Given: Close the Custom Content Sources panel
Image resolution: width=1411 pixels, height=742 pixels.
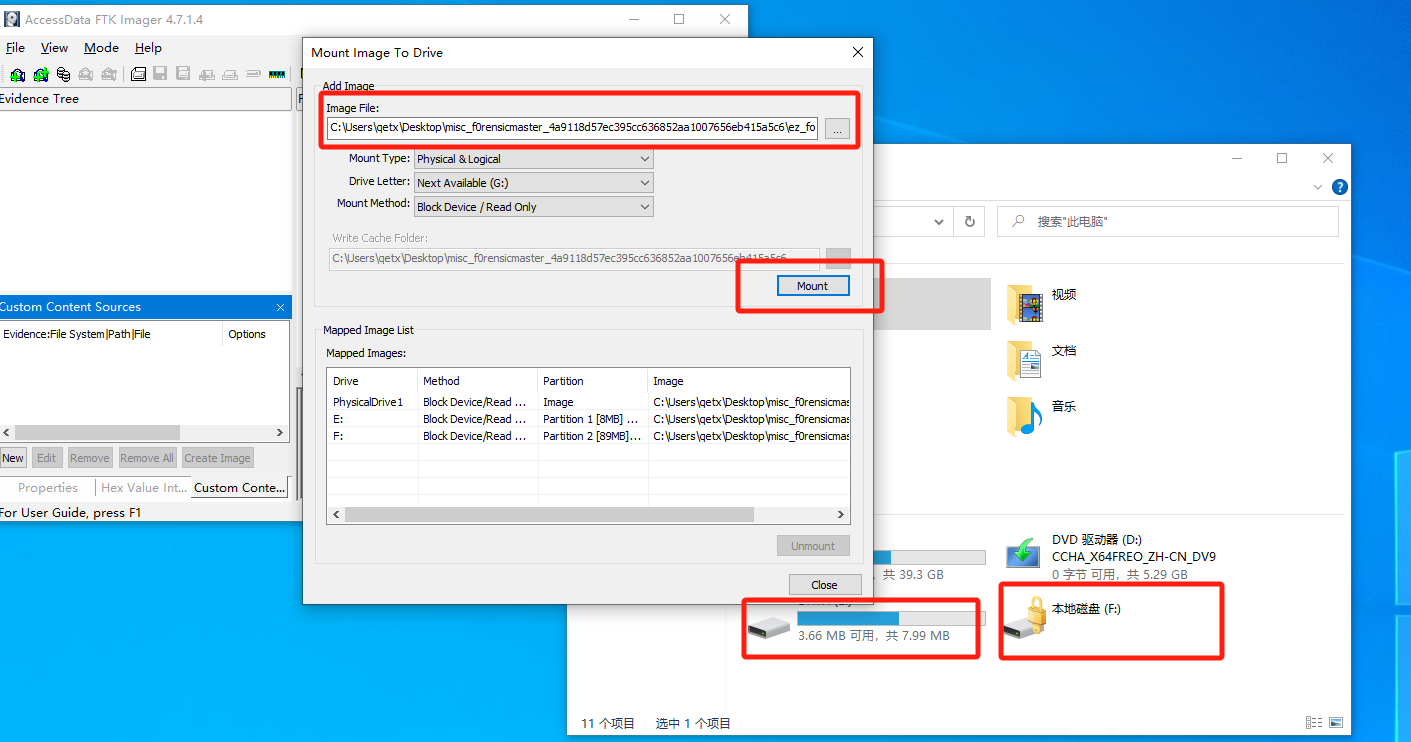Looking at the screenshot, I should 280,307.
